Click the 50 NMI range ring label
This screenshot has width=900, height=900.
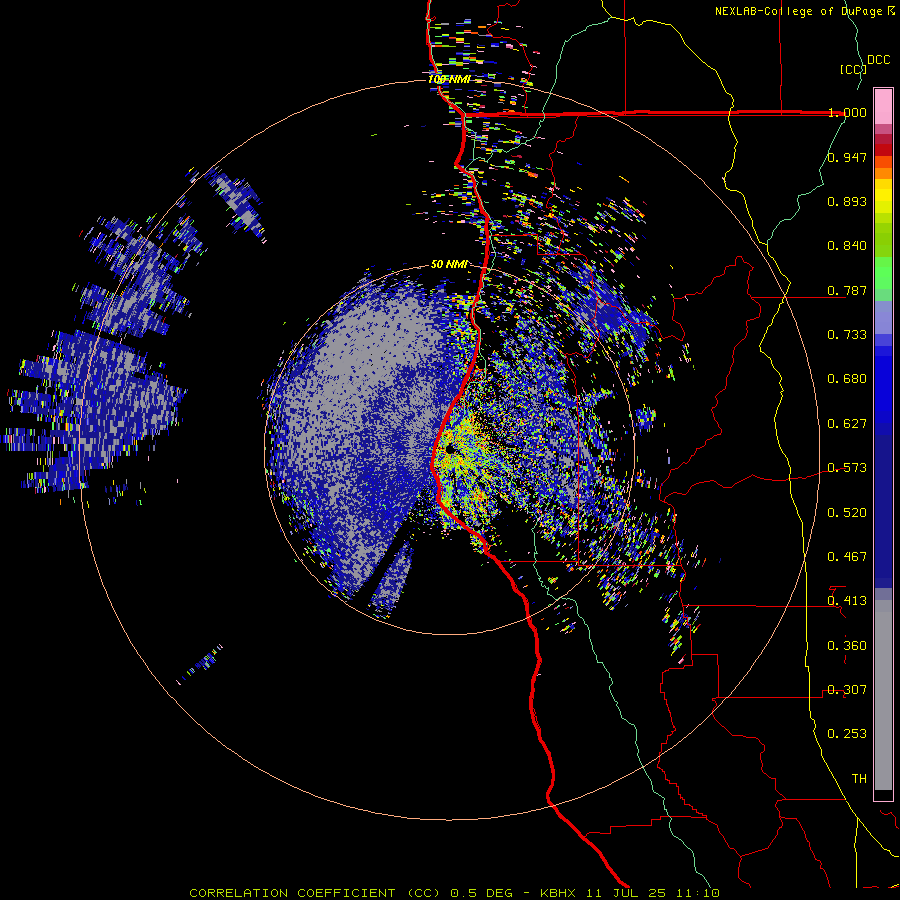[x=449, y=265]
